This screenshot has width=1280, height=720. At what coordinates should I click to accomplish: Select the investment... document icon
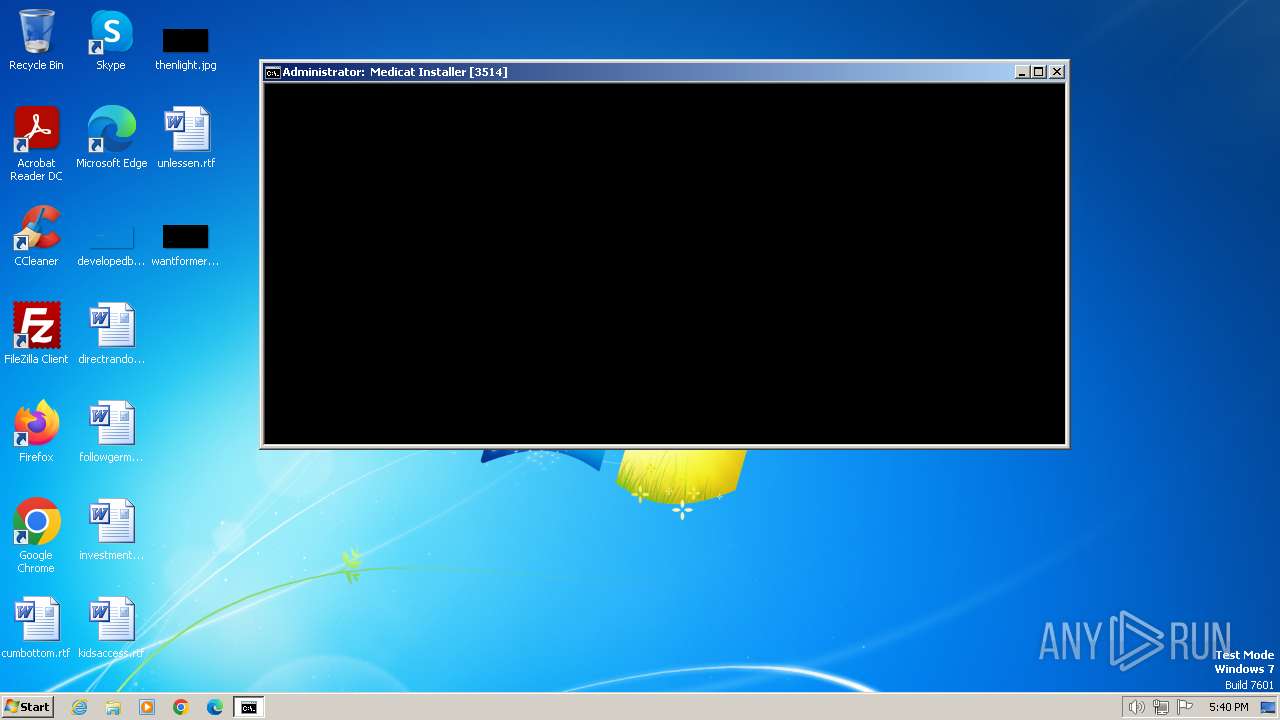pyautogui.click(x=111, y=529)
